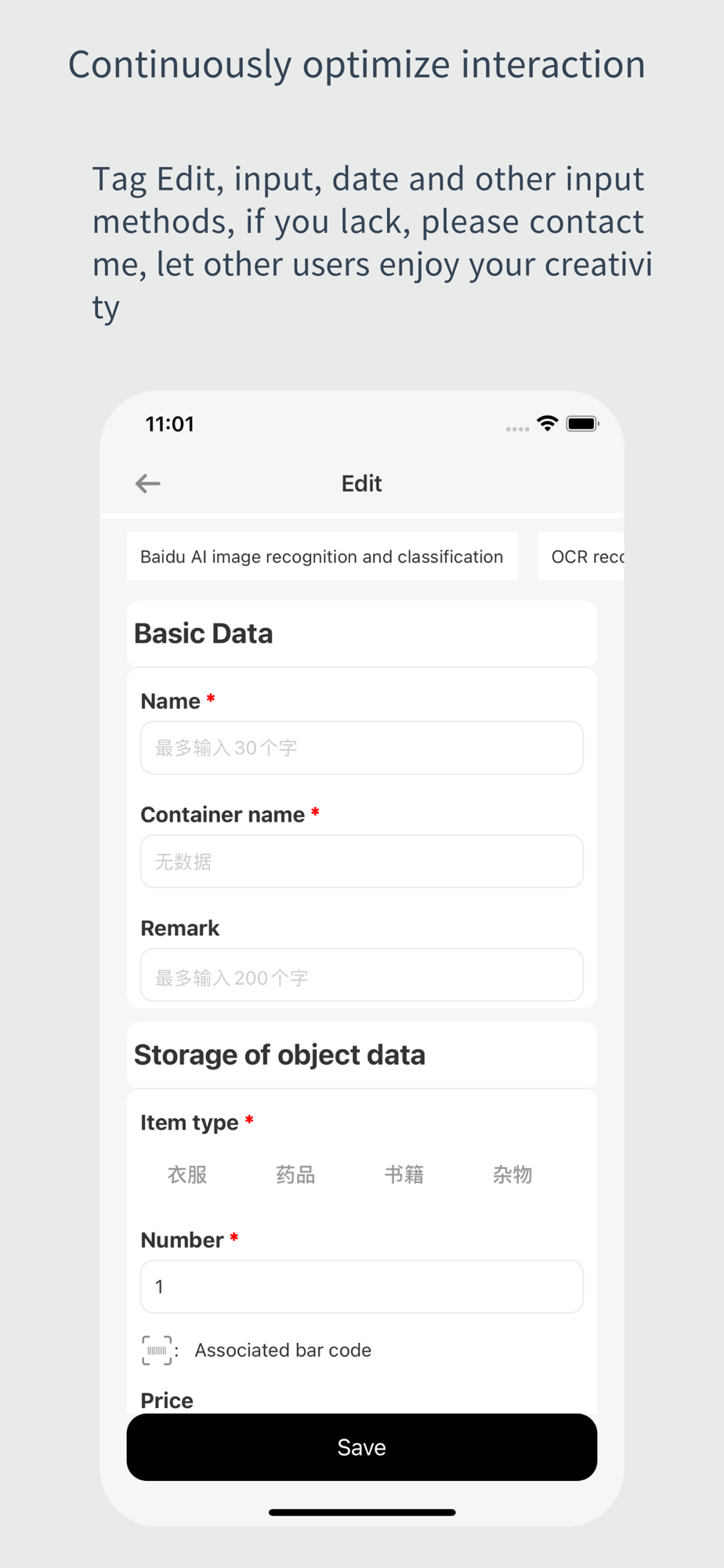Focus the Name input field
The width and height of the screenshot is (724, 1568).
point(362,747)
